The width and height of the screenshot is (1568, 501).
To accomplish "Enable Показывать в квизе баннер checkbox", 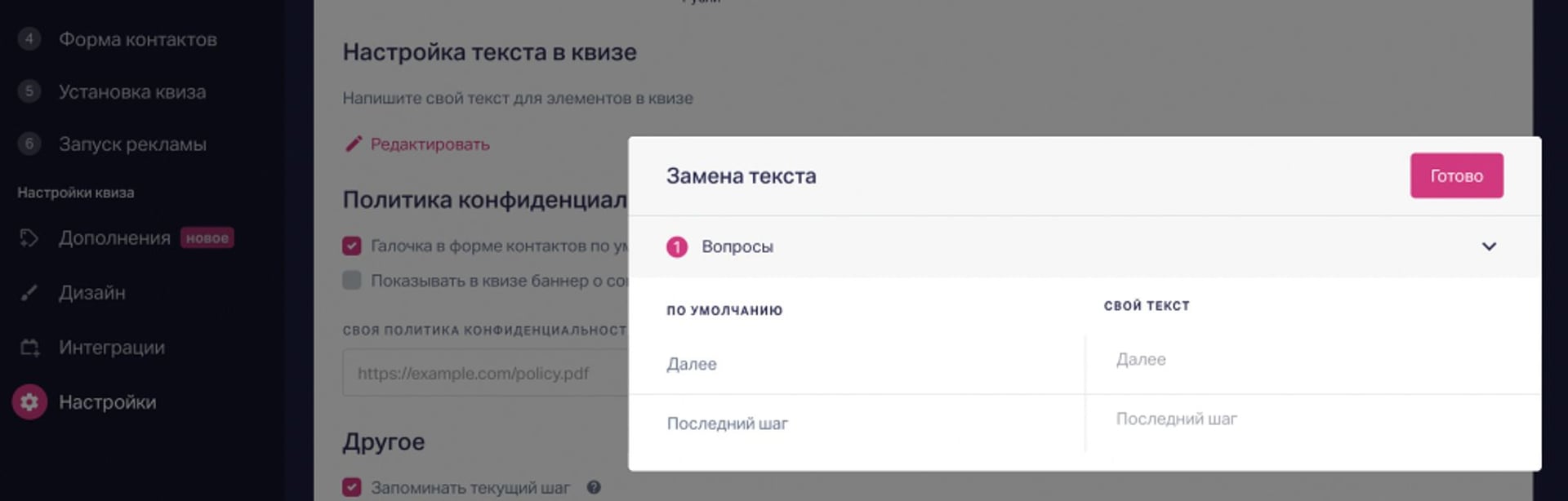I will tap(352, 280).
